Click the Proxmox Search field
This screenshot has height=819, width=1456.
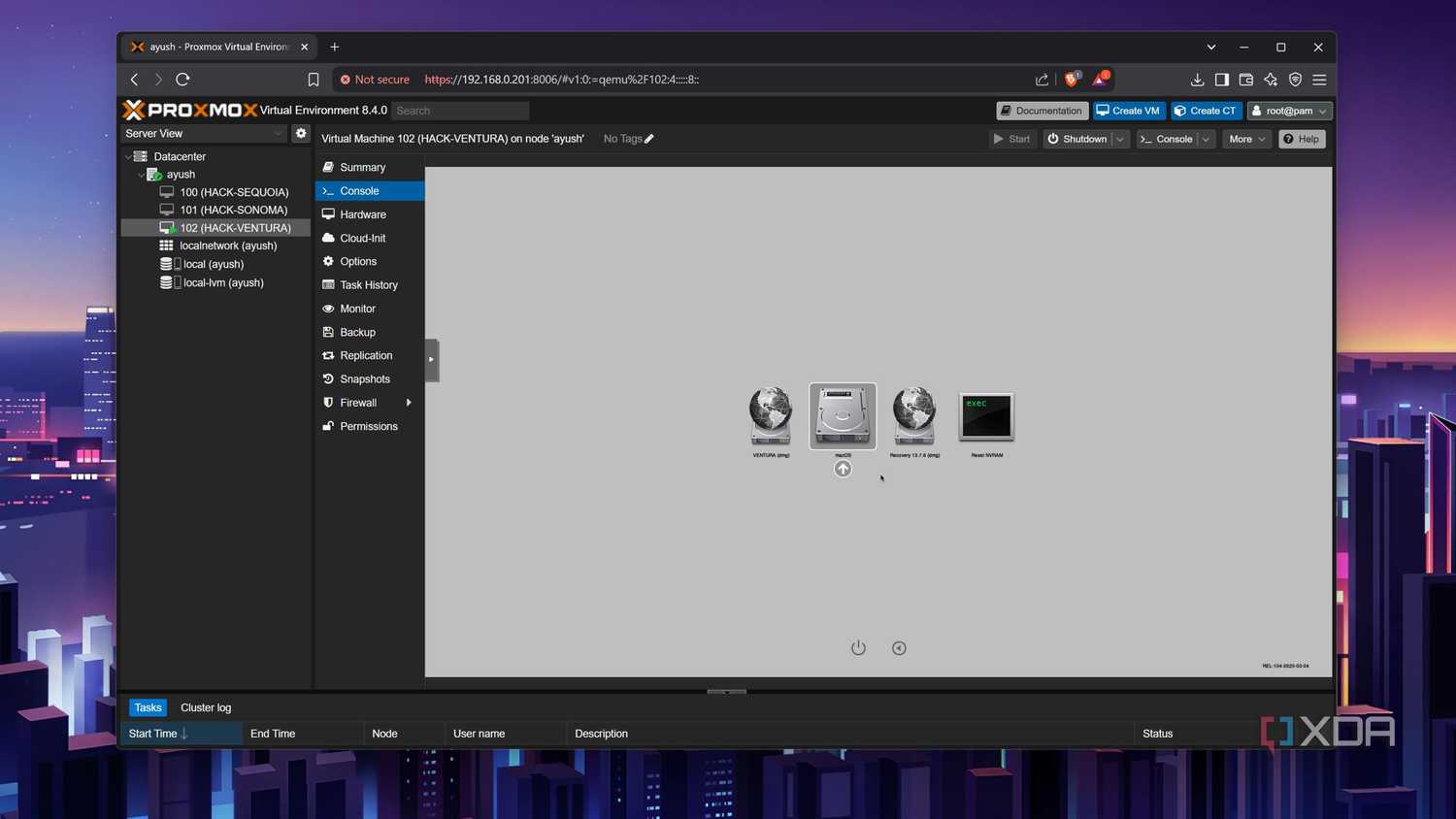(x=460, y=111)
